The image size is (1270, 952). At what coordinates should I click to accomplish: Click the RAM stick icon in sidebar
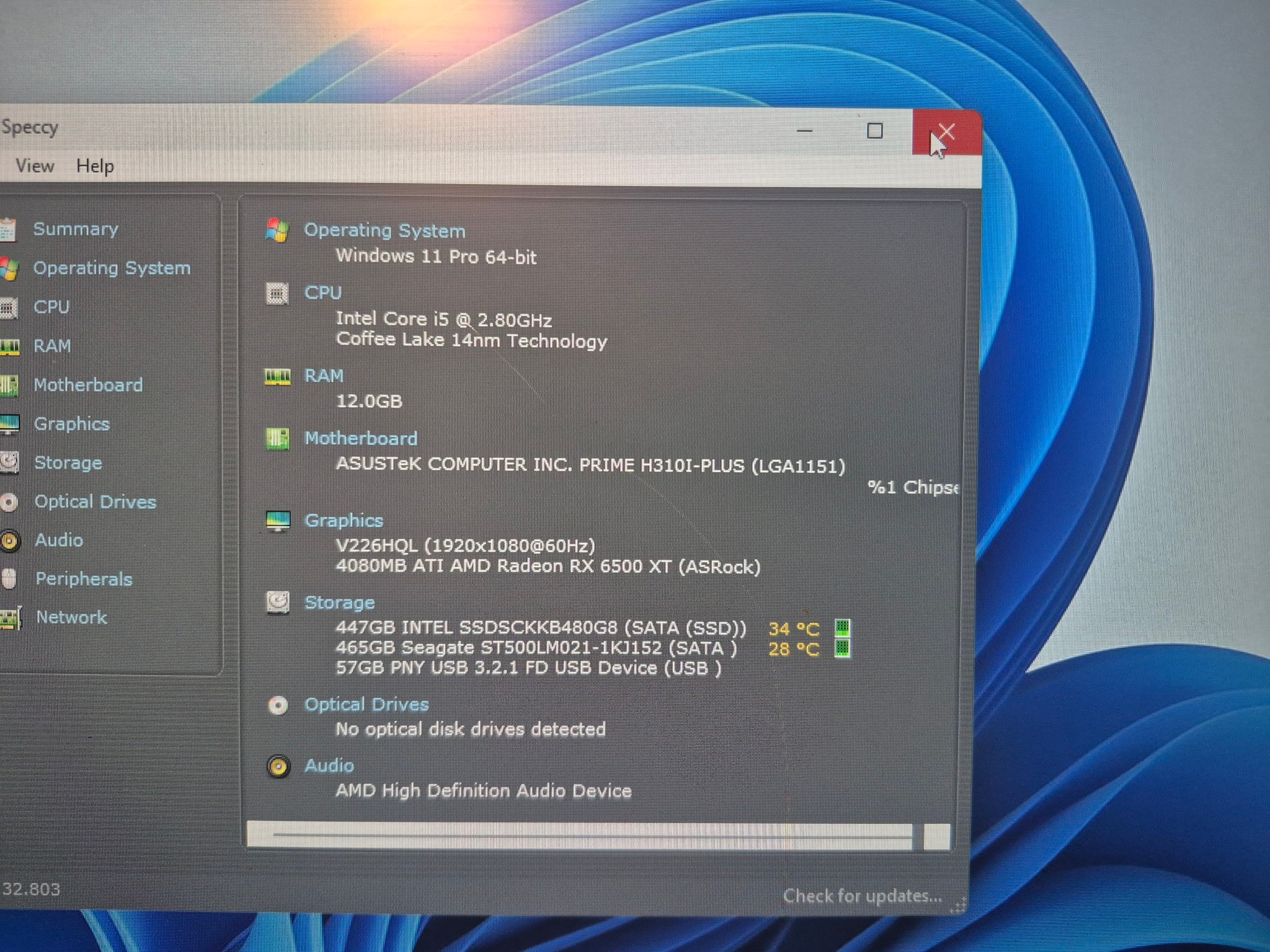[x=9, y=347]
